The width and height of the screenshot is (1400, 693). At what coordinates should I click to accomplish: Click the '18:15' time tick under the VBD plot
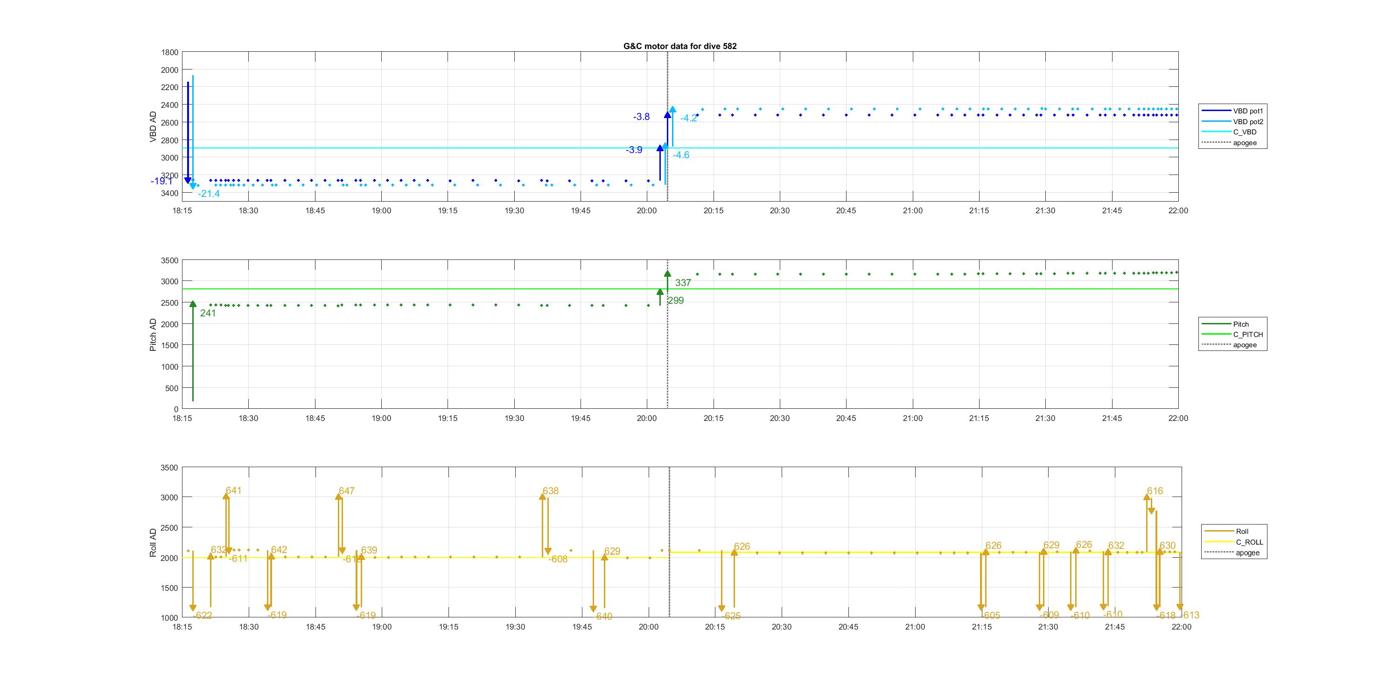point(182,210)
